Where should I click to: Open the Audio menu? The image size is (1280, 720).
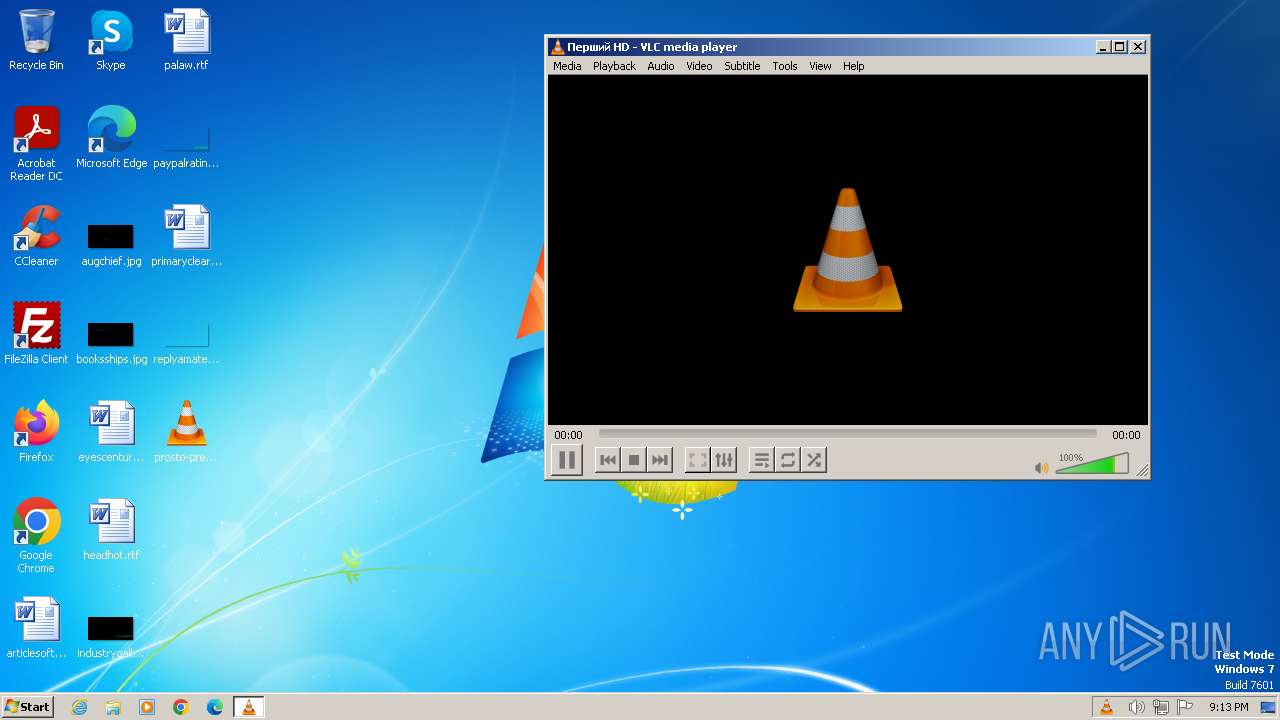[661, 66]
